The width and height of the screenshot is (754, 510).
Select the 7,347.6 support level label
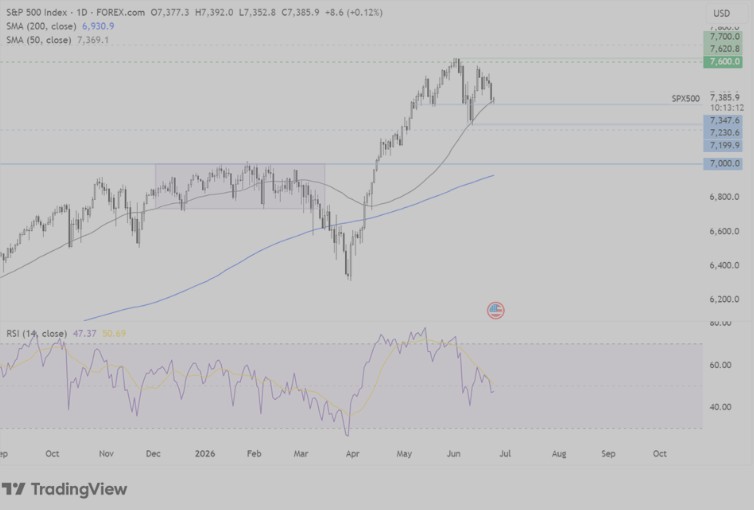[723, 120]
